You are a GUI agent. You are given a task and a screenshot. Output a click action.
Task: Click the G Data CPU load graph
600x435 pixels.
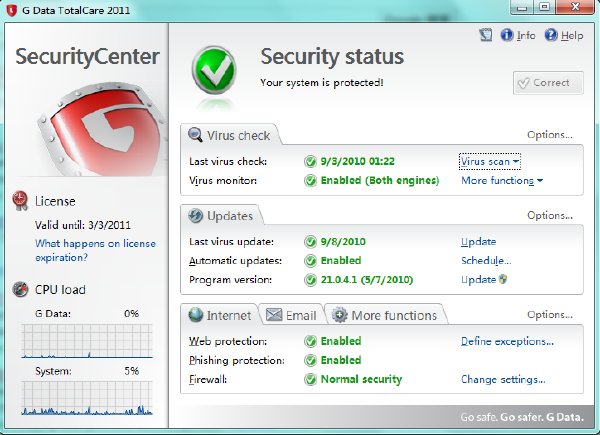pyautogui.click(x=87, y=341)
